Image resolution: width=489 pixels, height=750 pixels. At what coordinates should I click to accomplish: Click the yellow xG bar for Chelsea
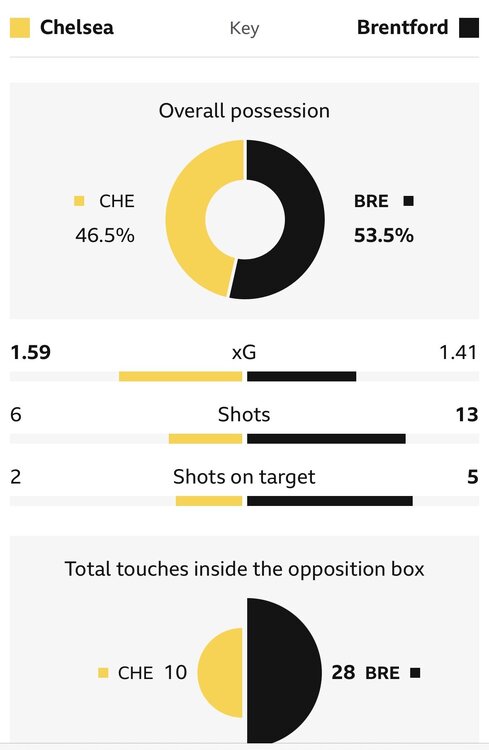[180, 376]
